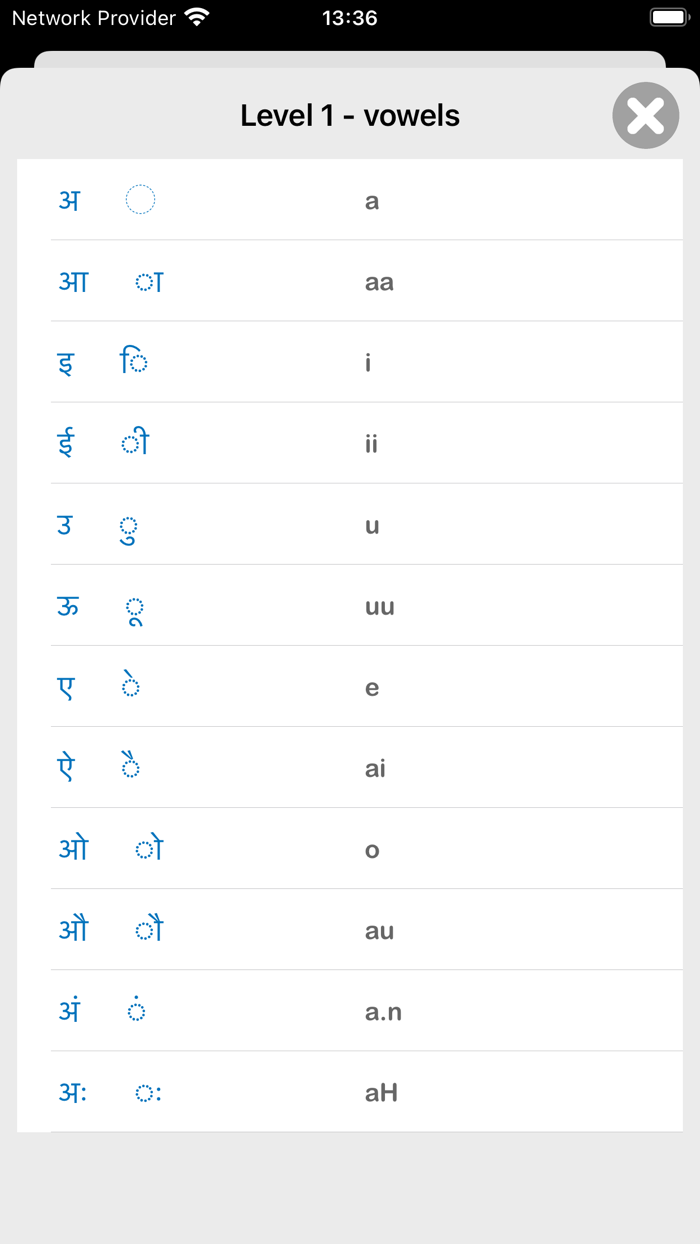The height and width of the screenshot is (1244, 700).
Task: Select the transliteration 'uu'
Action: pyautogui.click(x=380, y=605)
